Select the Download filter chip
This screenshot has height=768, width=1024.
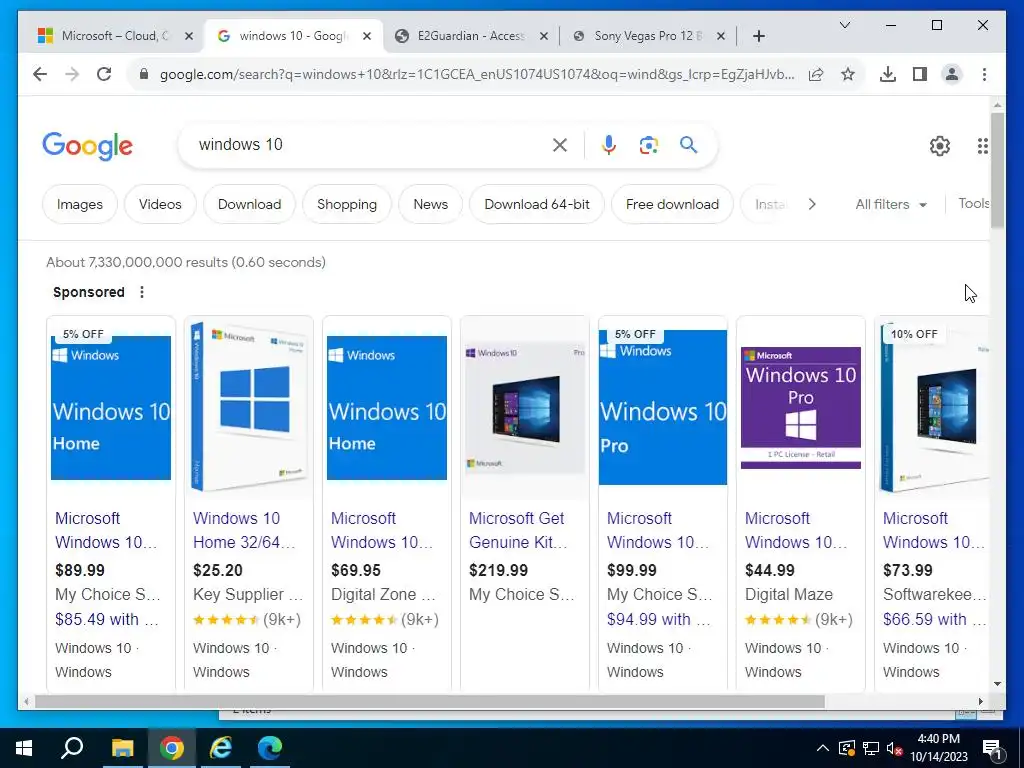pyautogui.click(x=249, y=204)
